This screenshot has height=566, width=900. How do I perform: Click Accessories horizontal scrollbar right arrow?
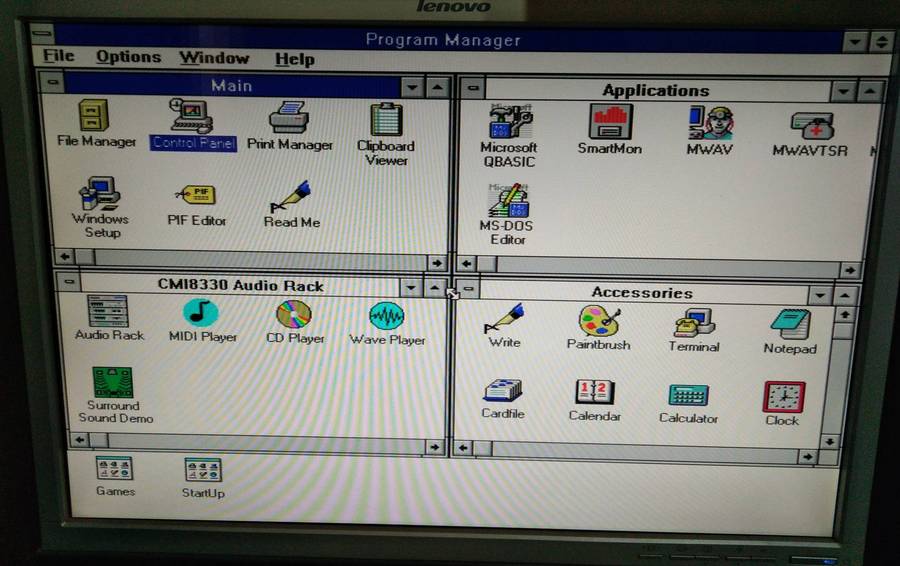[807, 456]
